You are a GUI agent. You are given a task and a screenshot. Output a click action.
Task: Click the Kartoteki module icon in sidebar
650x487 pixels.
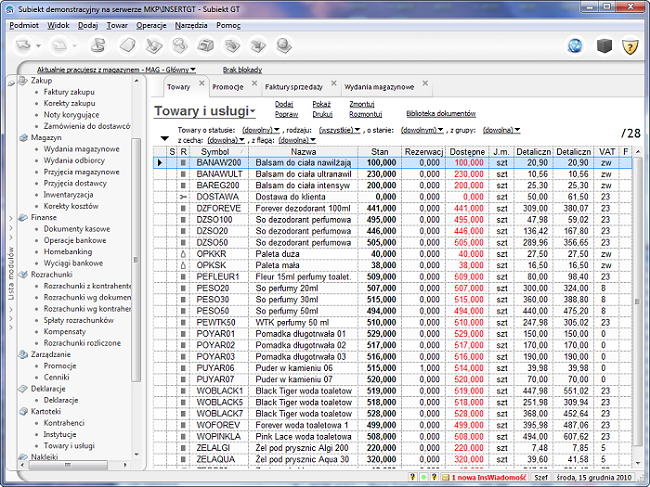click(x=25, y=411)
